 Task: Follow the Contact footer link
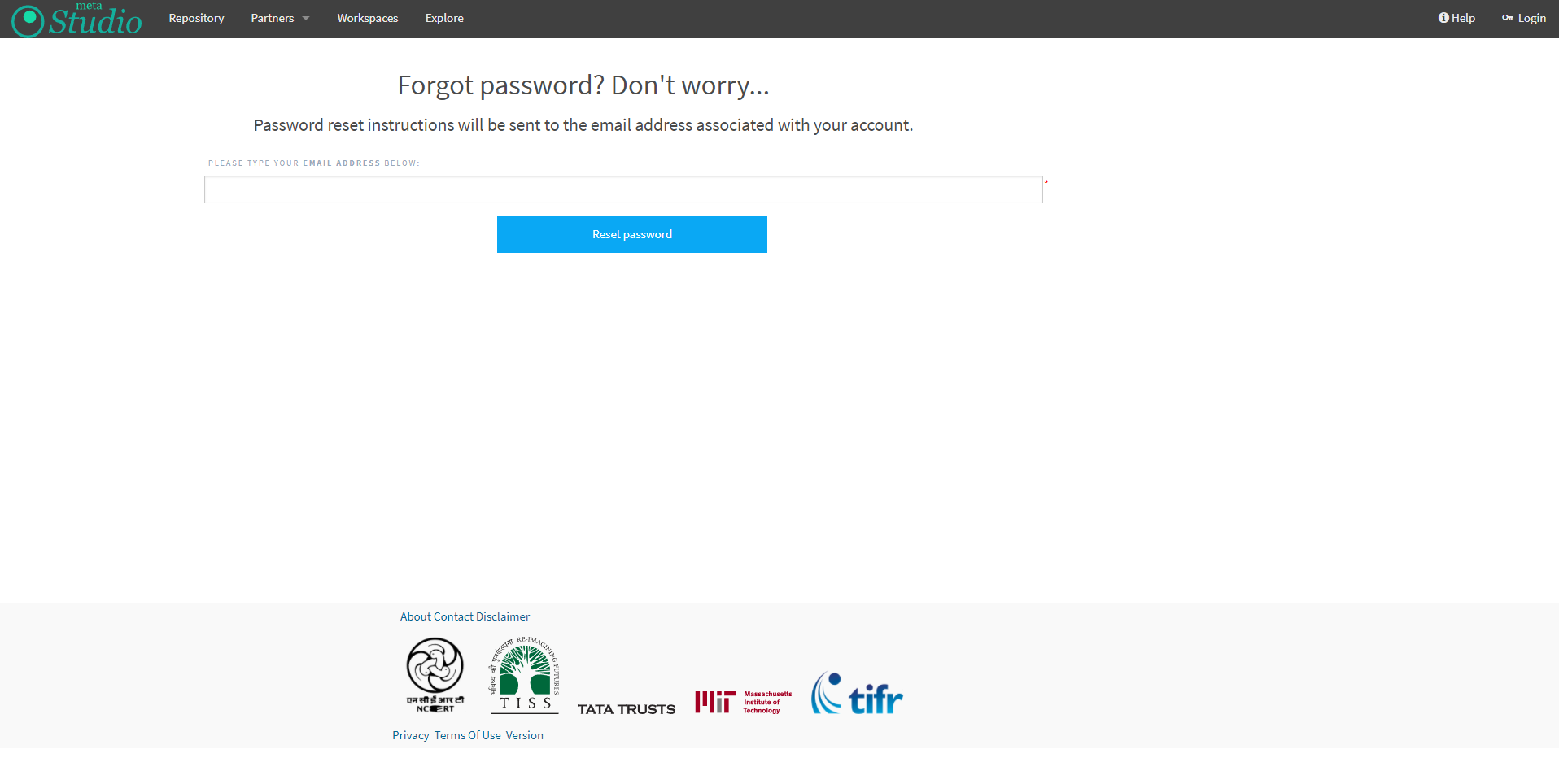point(453,616)
